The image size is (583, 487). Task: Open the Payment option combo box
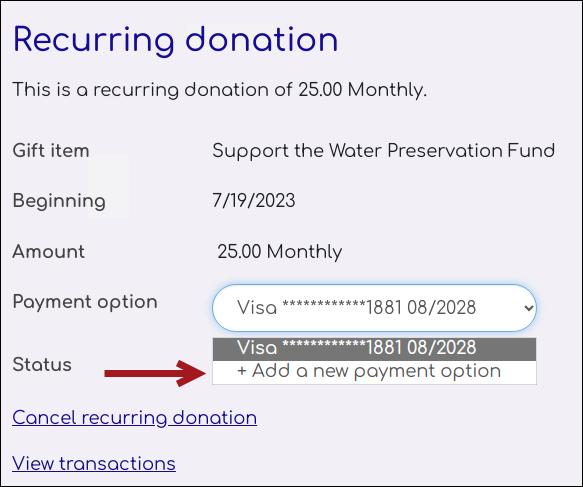[x=374, y=308]
